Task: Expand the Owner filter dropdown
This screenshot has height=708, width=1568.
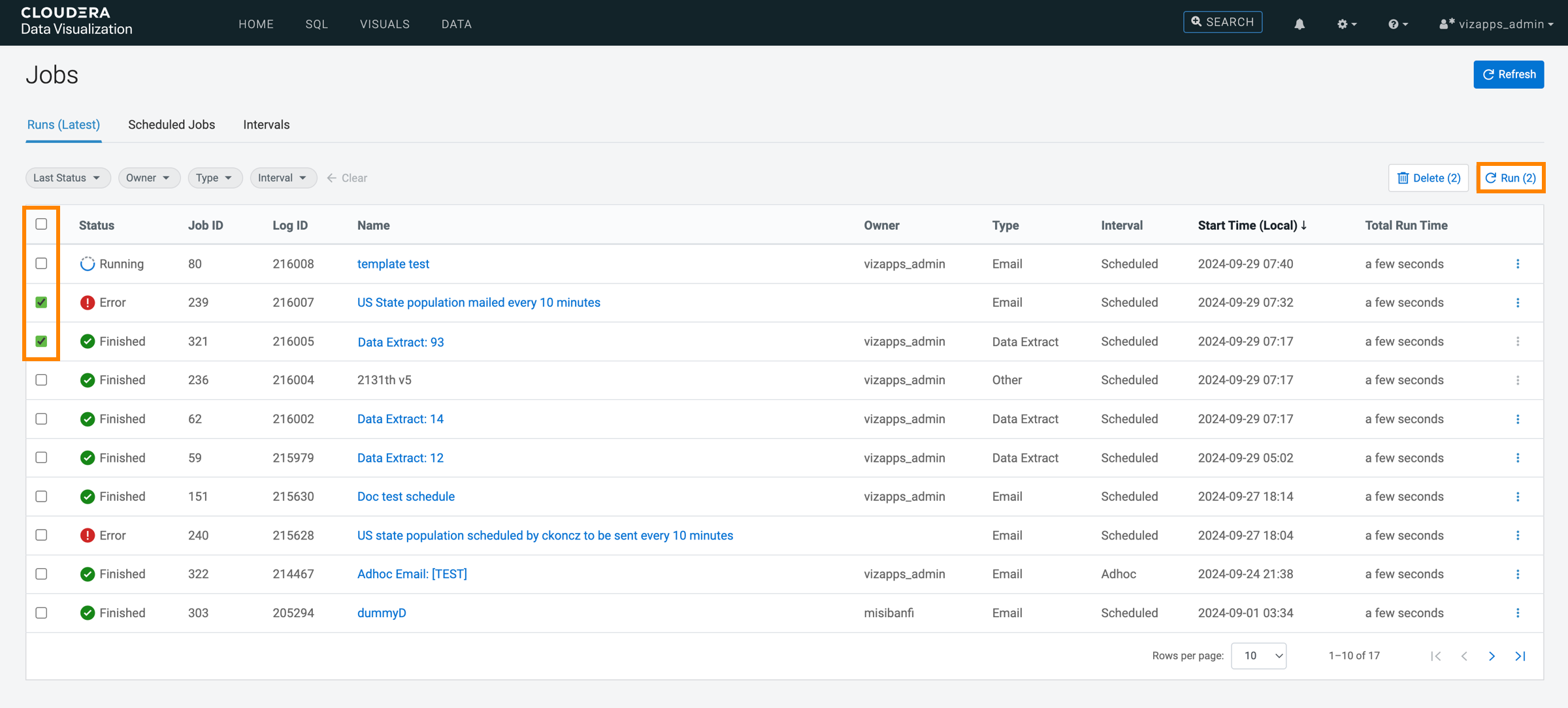Action: pyautogui.click(x=148, y=178)
